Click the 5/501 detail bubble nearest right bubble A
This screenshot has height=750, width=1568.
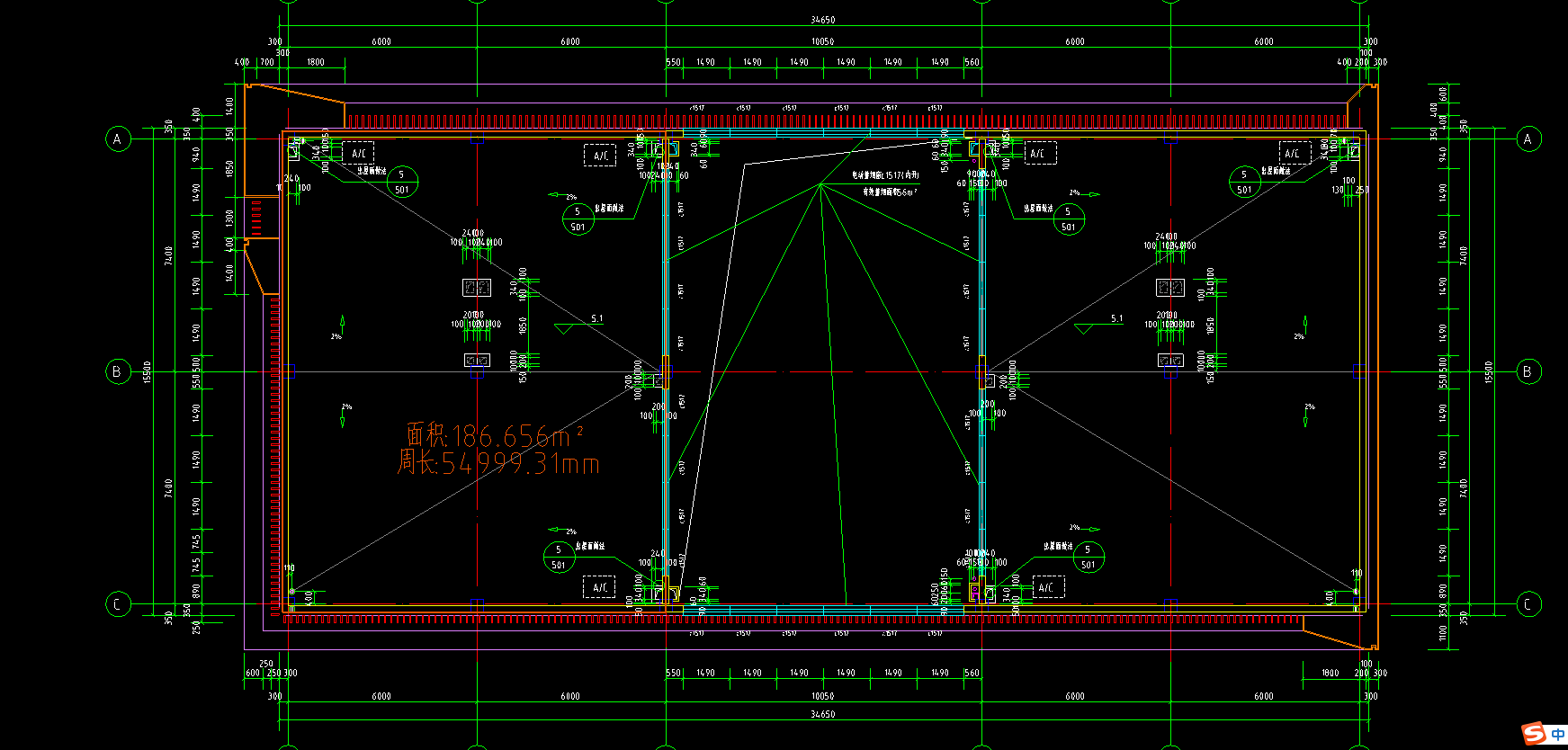(x=1244, y=182)
